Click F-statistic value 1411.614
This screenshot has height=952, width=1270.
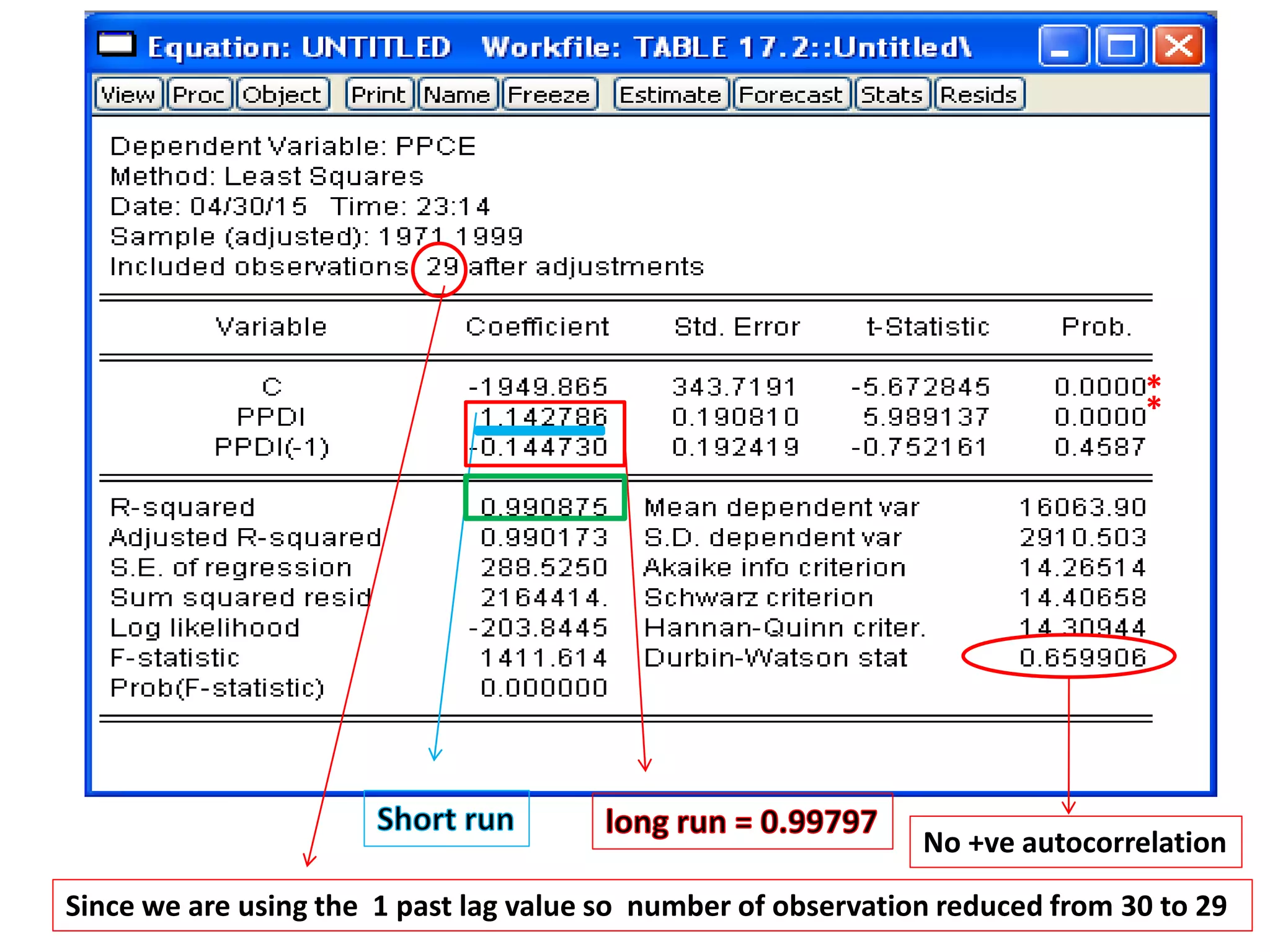544,658
